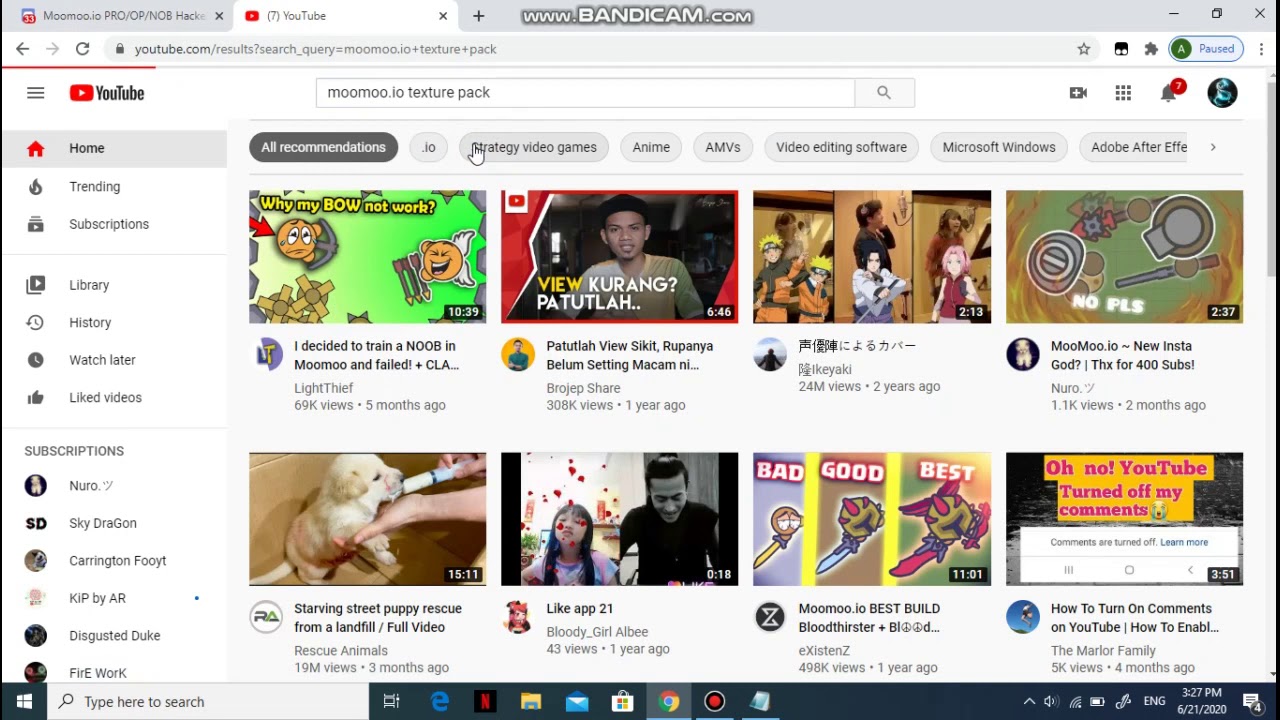1280x720 pixels.
Task: Click the Chrome address bar URL
Action: click(x=315, y=49)
